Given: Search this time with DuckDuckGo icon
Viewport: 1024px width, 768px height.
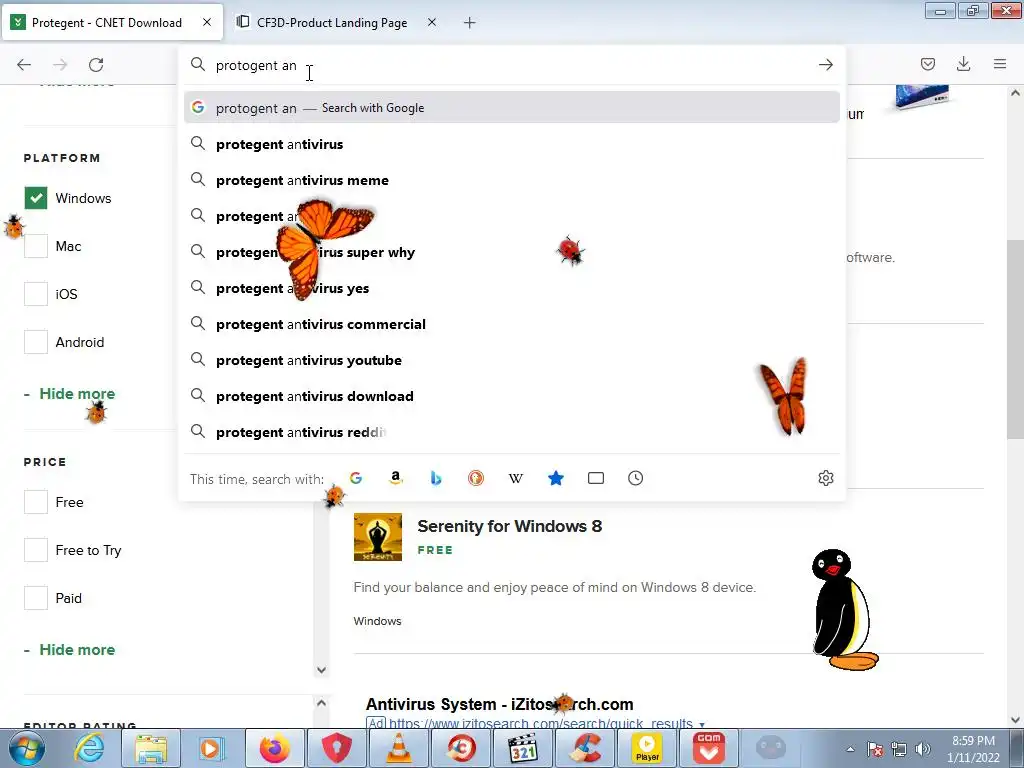Looking at the screenshot, I should (476, 478).
